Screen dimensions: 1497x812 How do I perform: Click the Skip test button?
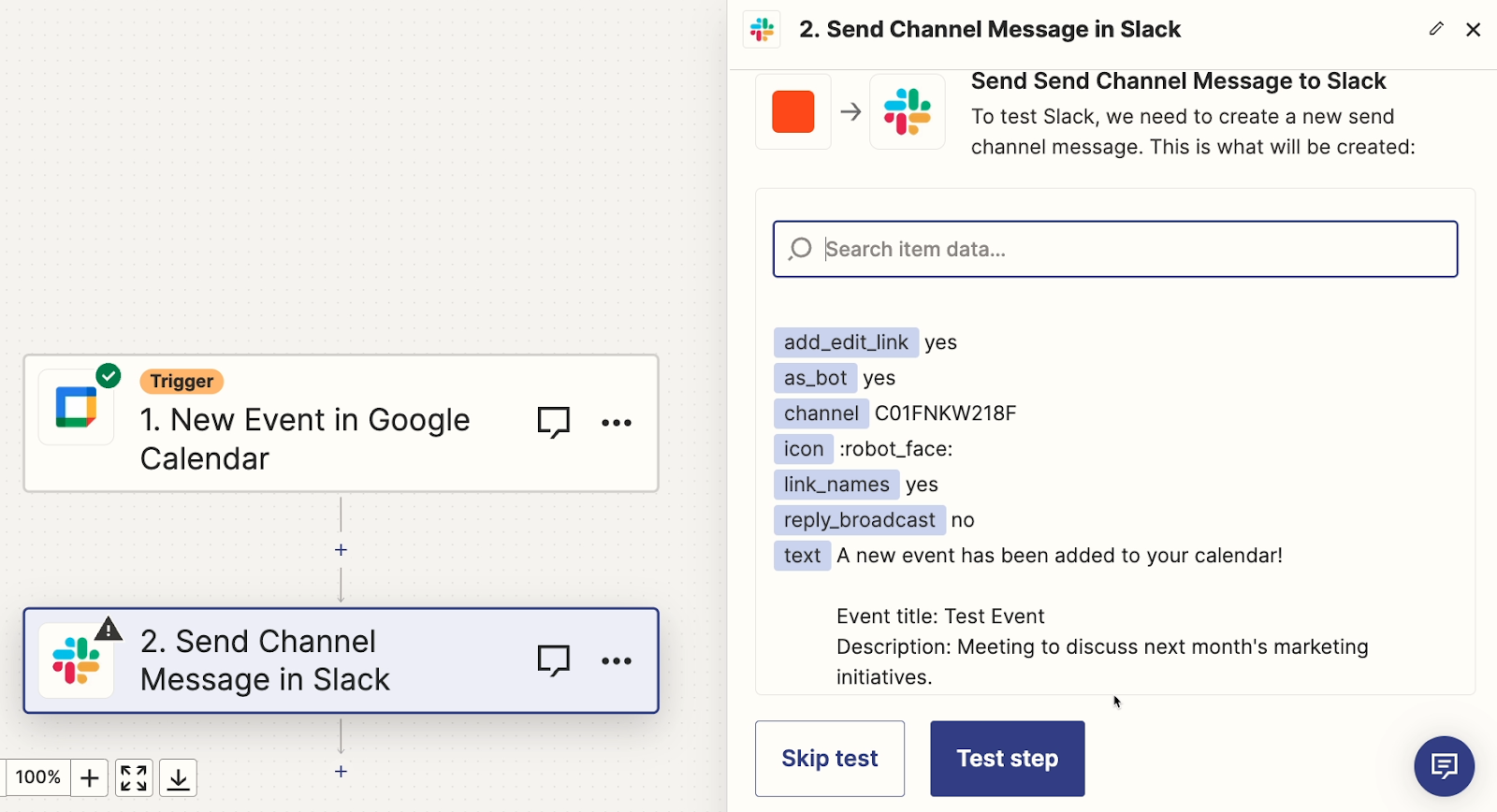(830, 759)
